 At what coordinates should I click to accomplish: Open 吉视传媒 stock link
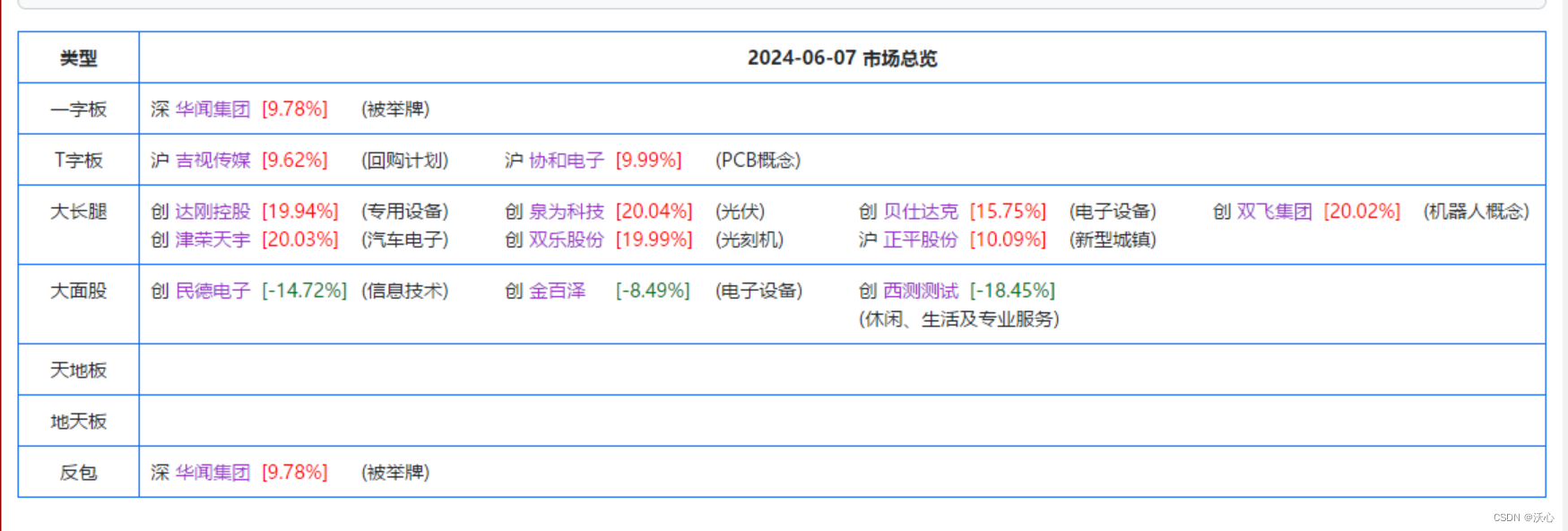tap(212, 161)
